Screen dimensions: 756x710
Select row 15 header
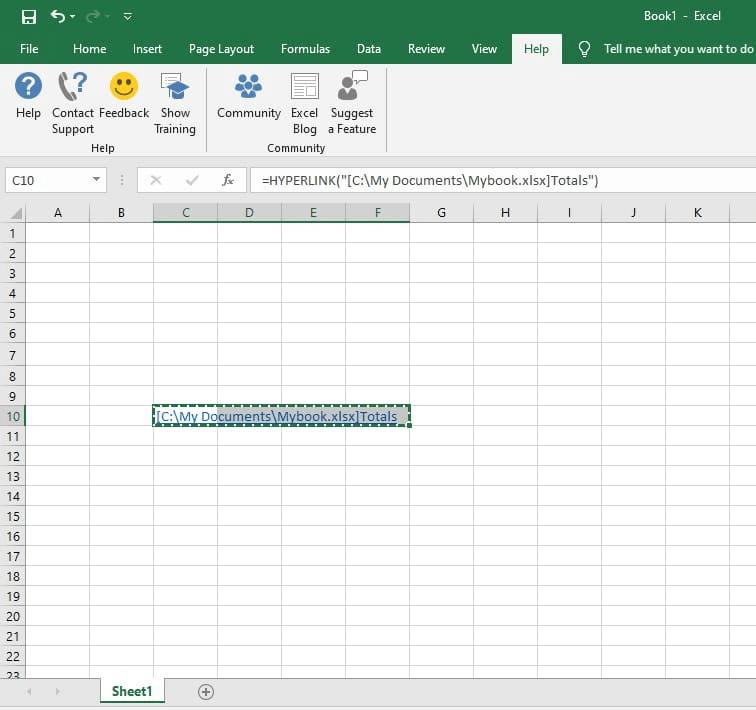[x=13, y=516]
